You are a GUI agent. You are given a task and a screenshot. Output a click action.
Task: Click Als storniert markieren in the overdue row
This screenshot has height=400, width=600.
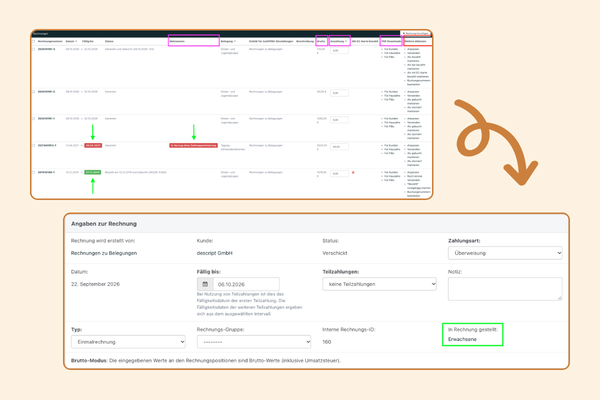(x=414, y=163)
